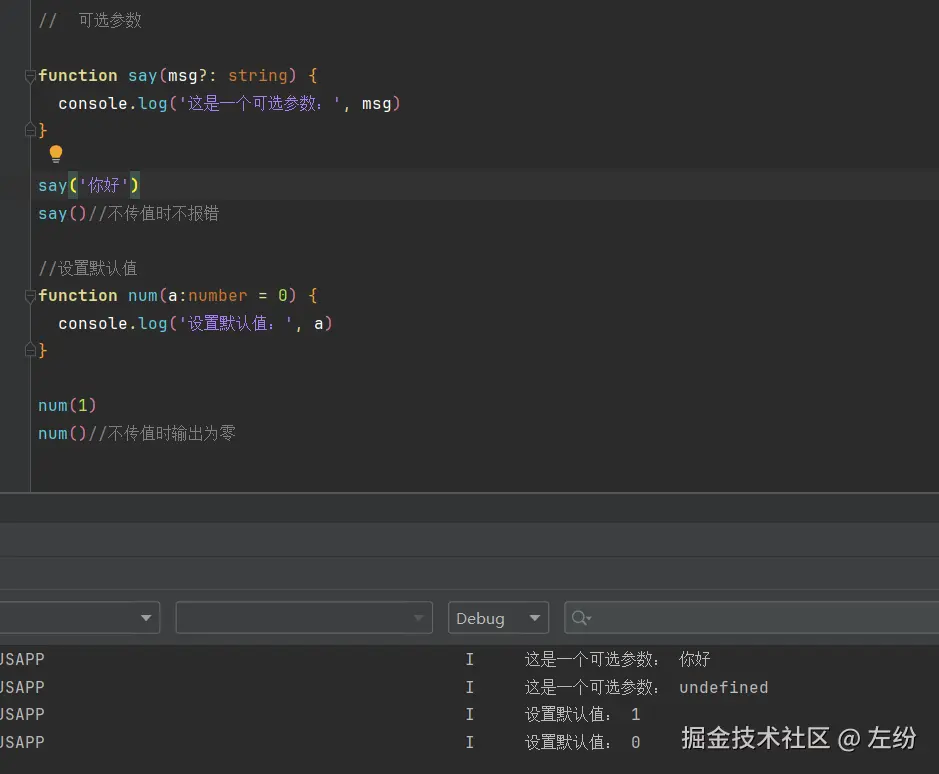Click the comment 可选参数 at top
The height and width of the screenshot is (774, 939).
click(110, 20)
